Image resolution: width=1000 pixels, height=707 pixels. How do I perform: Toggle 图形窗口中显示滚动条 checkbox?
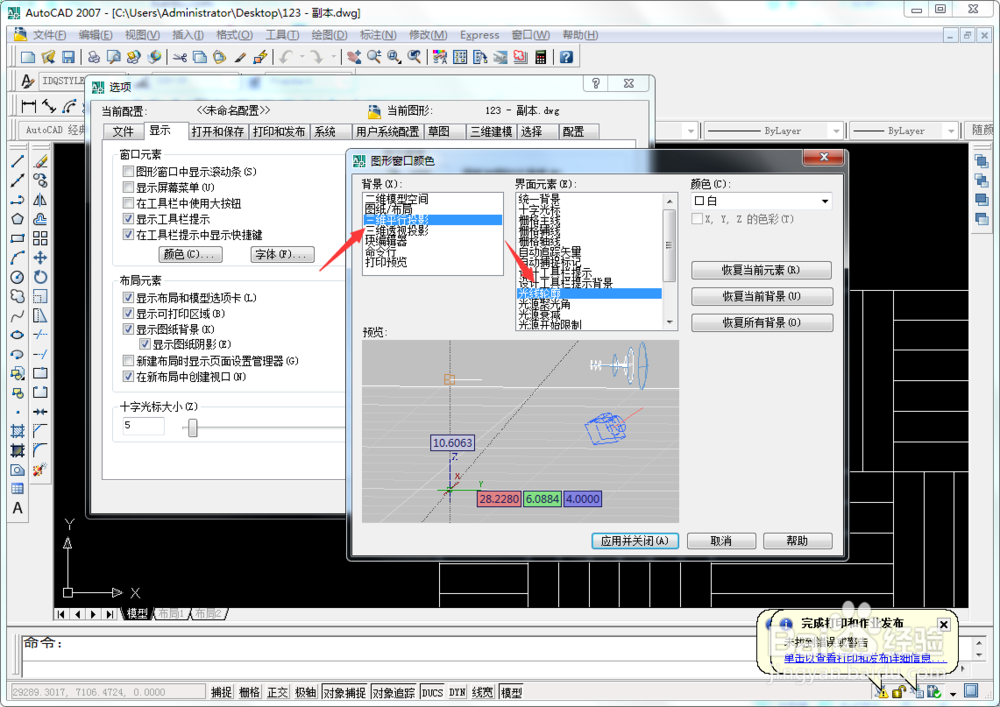click(x=128, y=171)
